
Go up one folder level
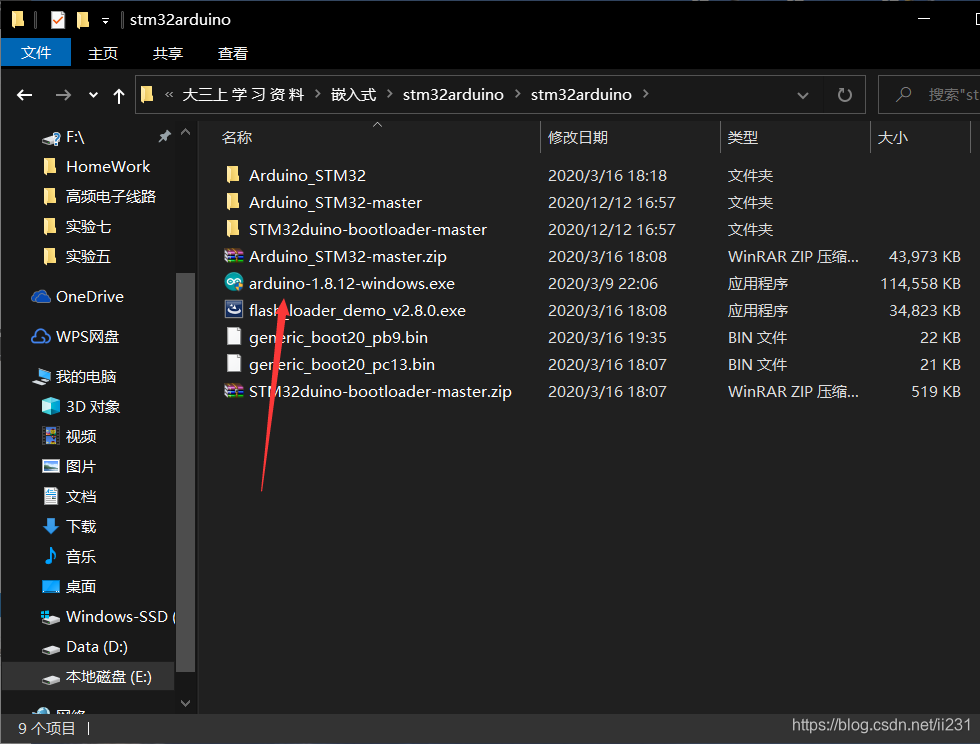pos(119,95)
